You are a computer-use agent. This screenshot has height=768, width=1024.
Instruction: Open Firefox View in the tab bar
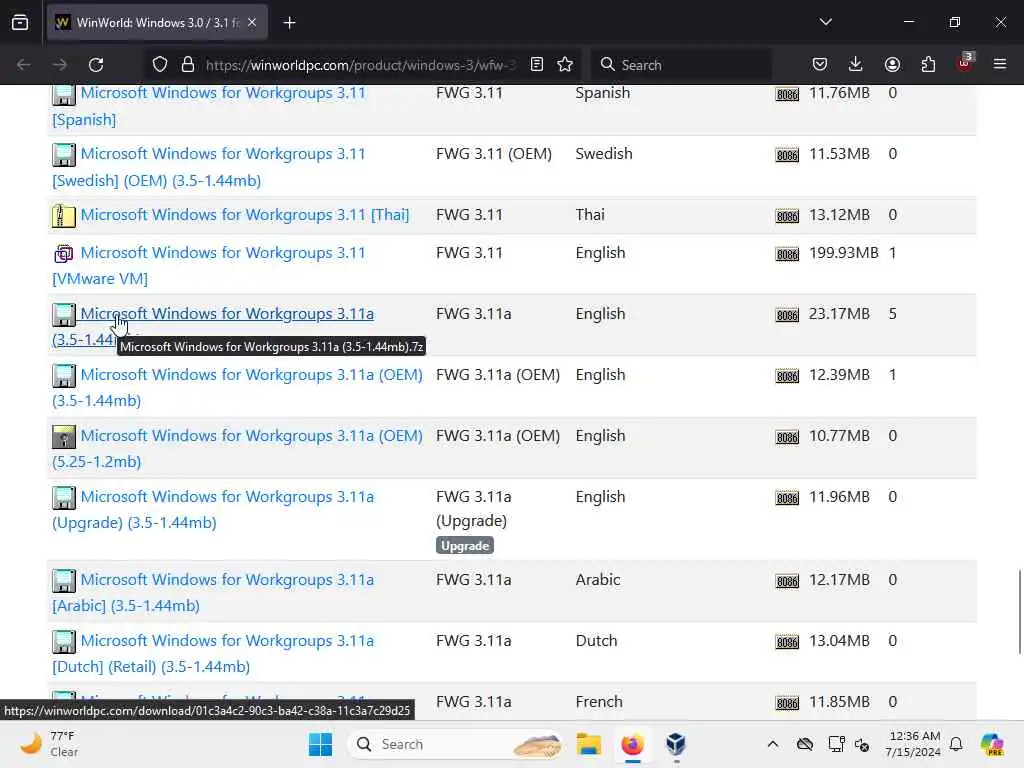click(x=20, y=22)
